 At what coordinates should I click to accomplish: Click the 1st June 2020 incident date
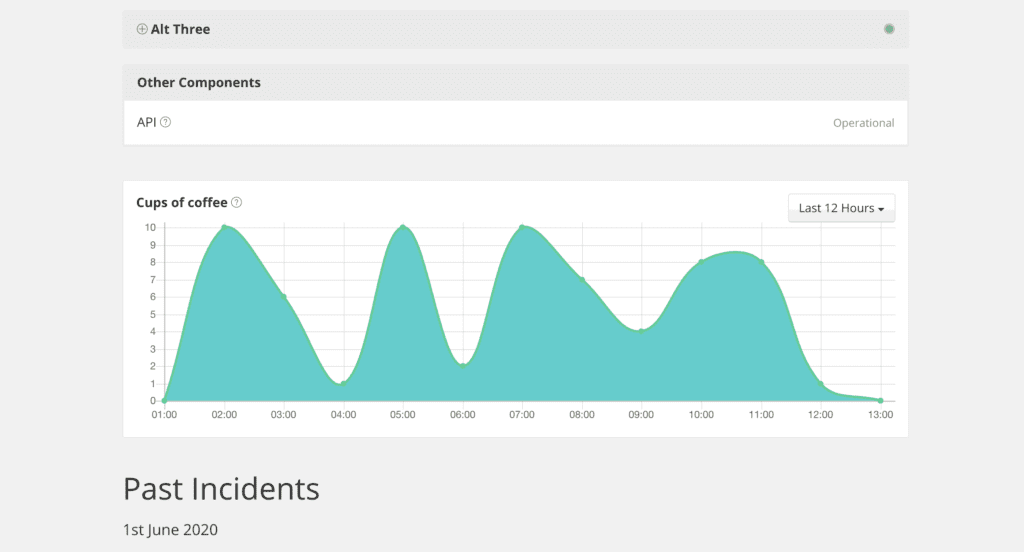170,529
